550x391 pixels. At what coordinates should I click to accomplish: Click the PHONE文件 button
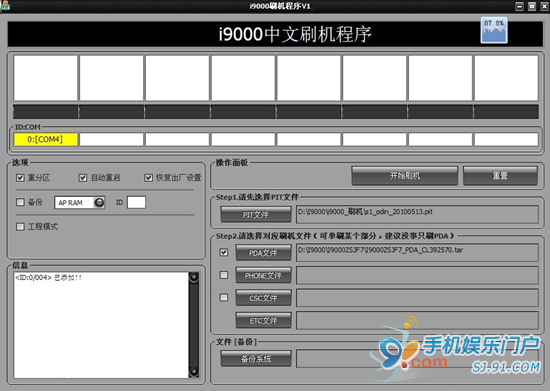click(x=263, y=275)
